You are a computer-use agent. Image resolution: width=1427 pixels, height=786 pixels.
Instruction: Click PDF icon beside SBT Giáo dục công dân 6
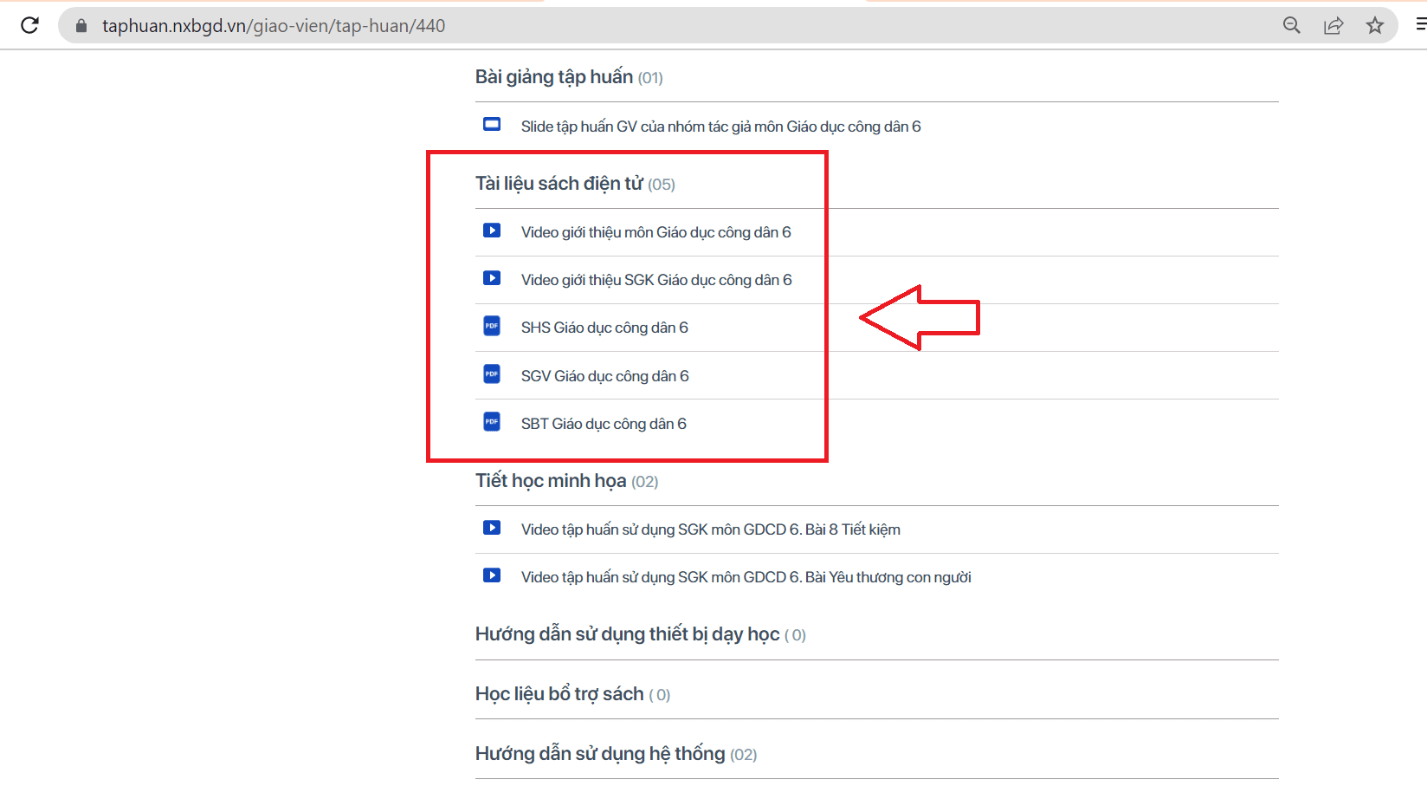491,422
